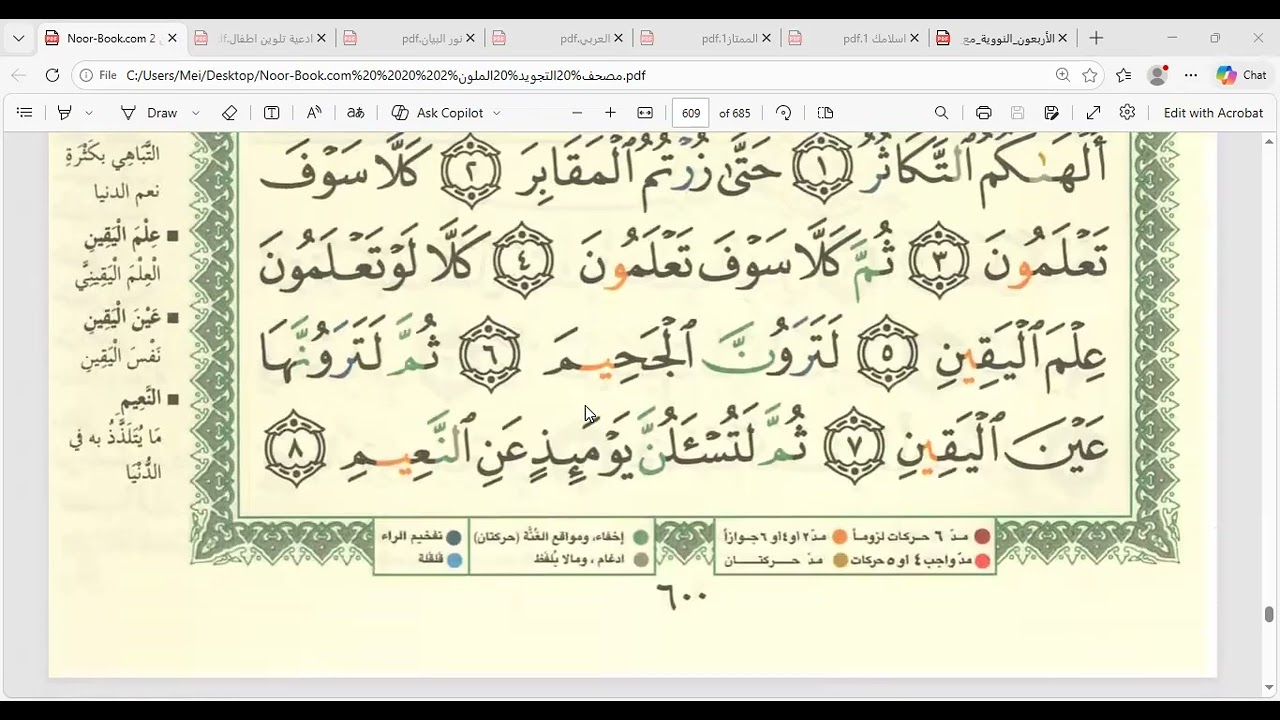Click the page number ٦٠٠ at page bottom
1280x720 pixels.
click(x=682, y=596)
